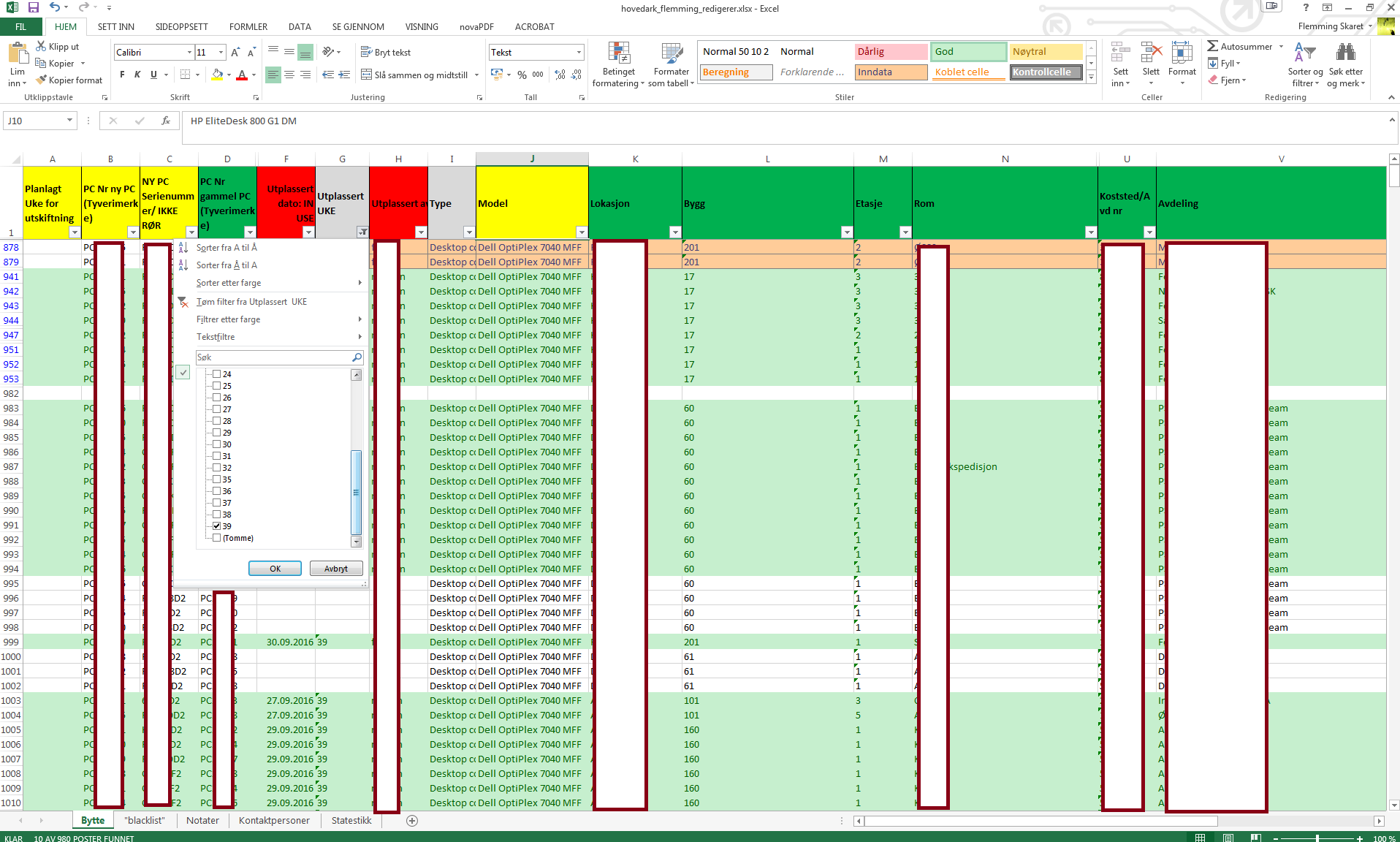1400x842 pixels.
Task: Increase the indent level
Action: pyautogui.click(x=344, y=75)
